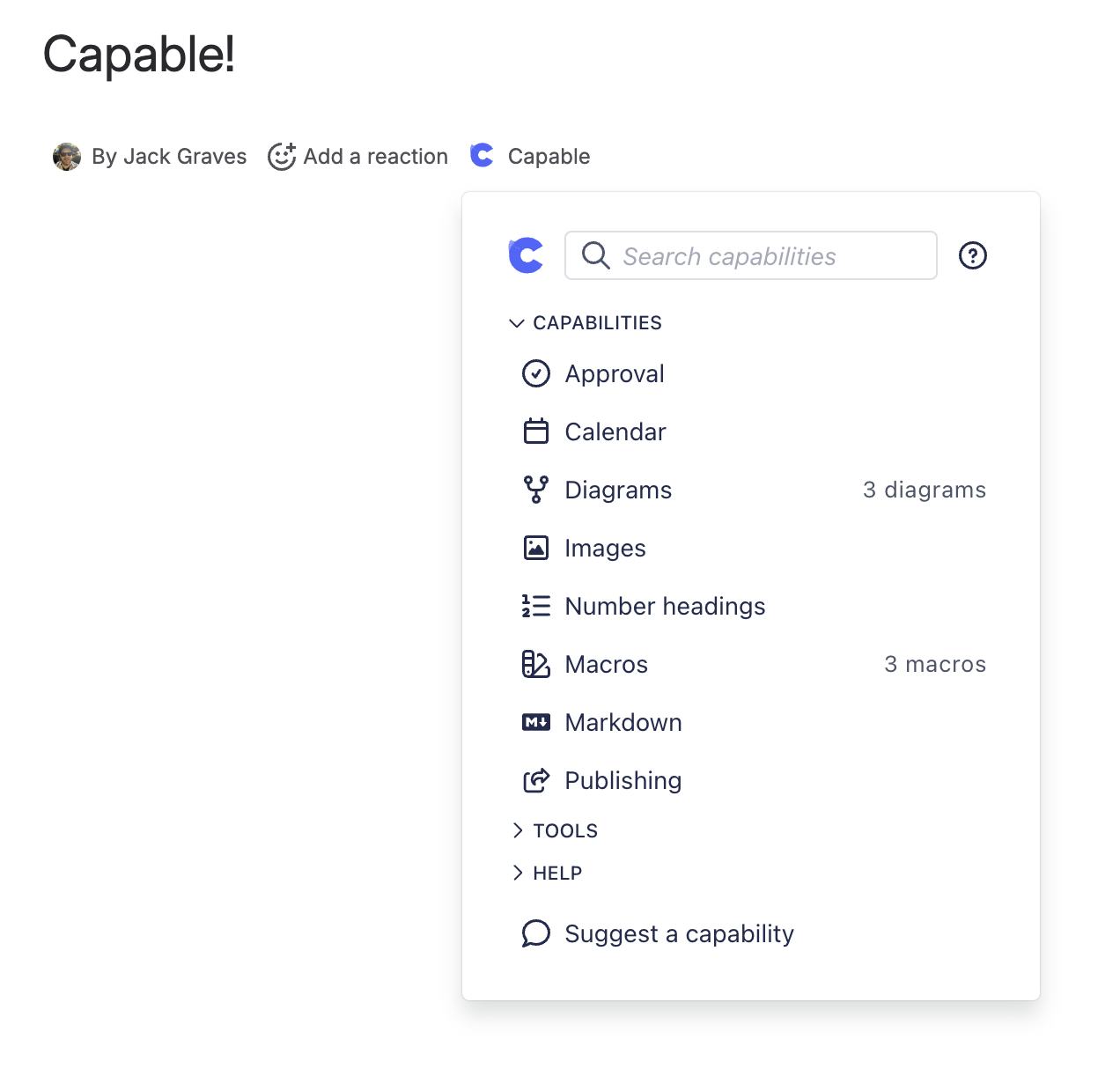Click the Macros palette icon
The image size is (1120, 1069).
pos(536,664)
